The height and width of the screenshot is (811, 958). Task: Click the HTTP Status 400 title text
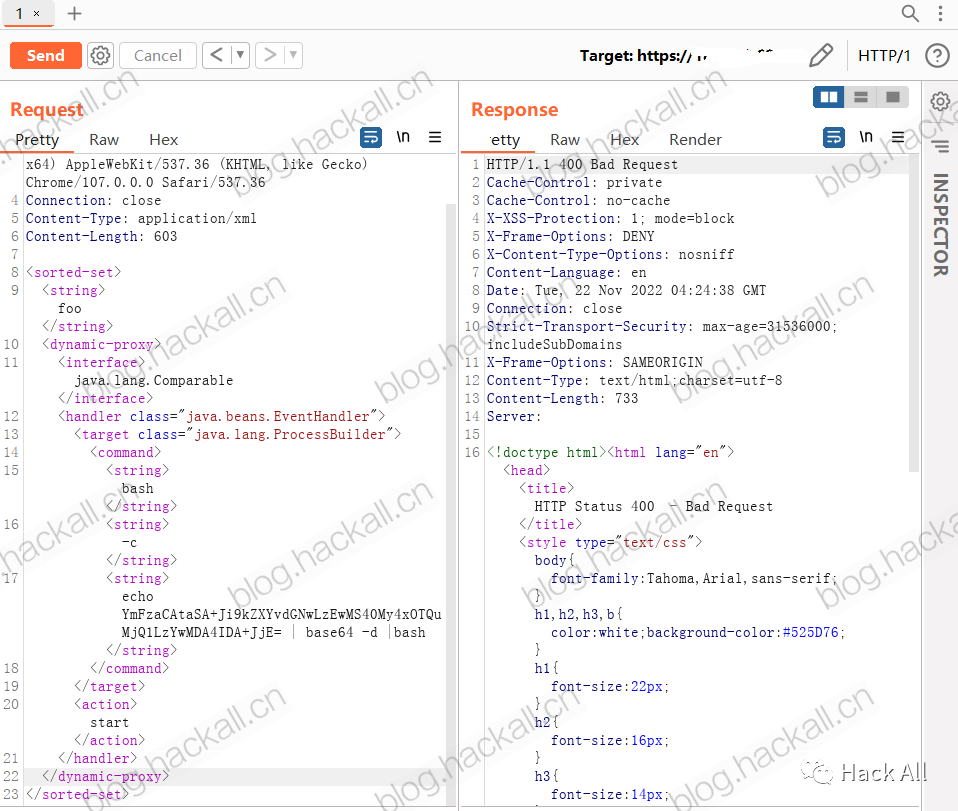pyautogui.click(x=653, y=507)
